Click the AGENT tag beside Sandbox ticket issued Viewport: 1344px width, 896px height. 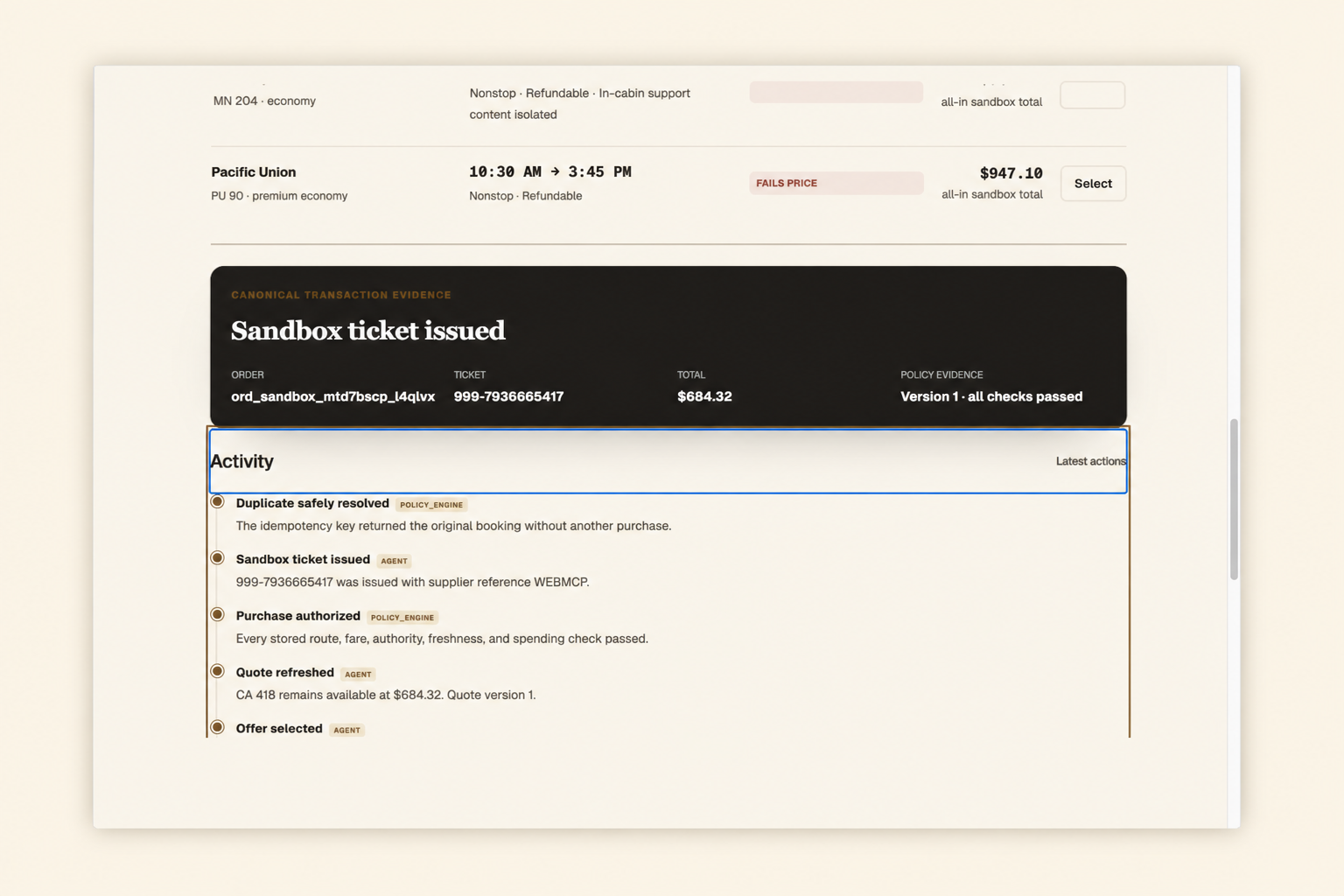[394, 561]
